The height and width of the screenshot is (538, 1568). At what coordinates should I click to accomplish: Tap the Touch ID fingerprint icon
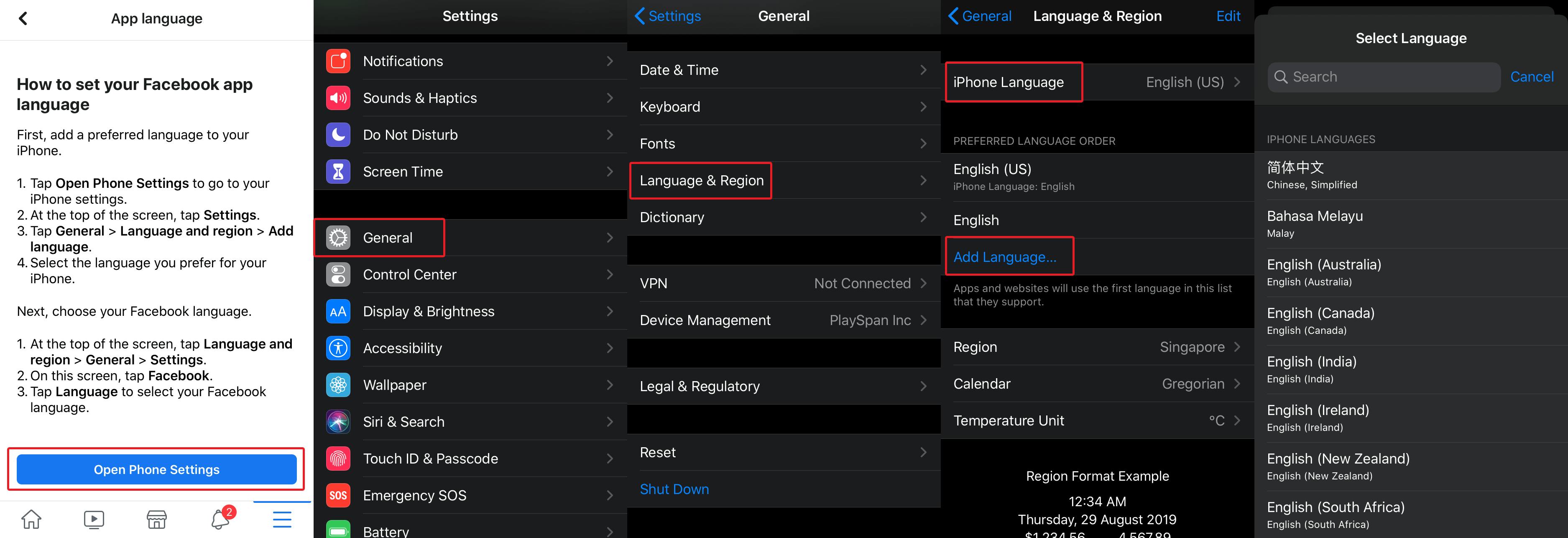pyautogui.click(x=338, y=459)
